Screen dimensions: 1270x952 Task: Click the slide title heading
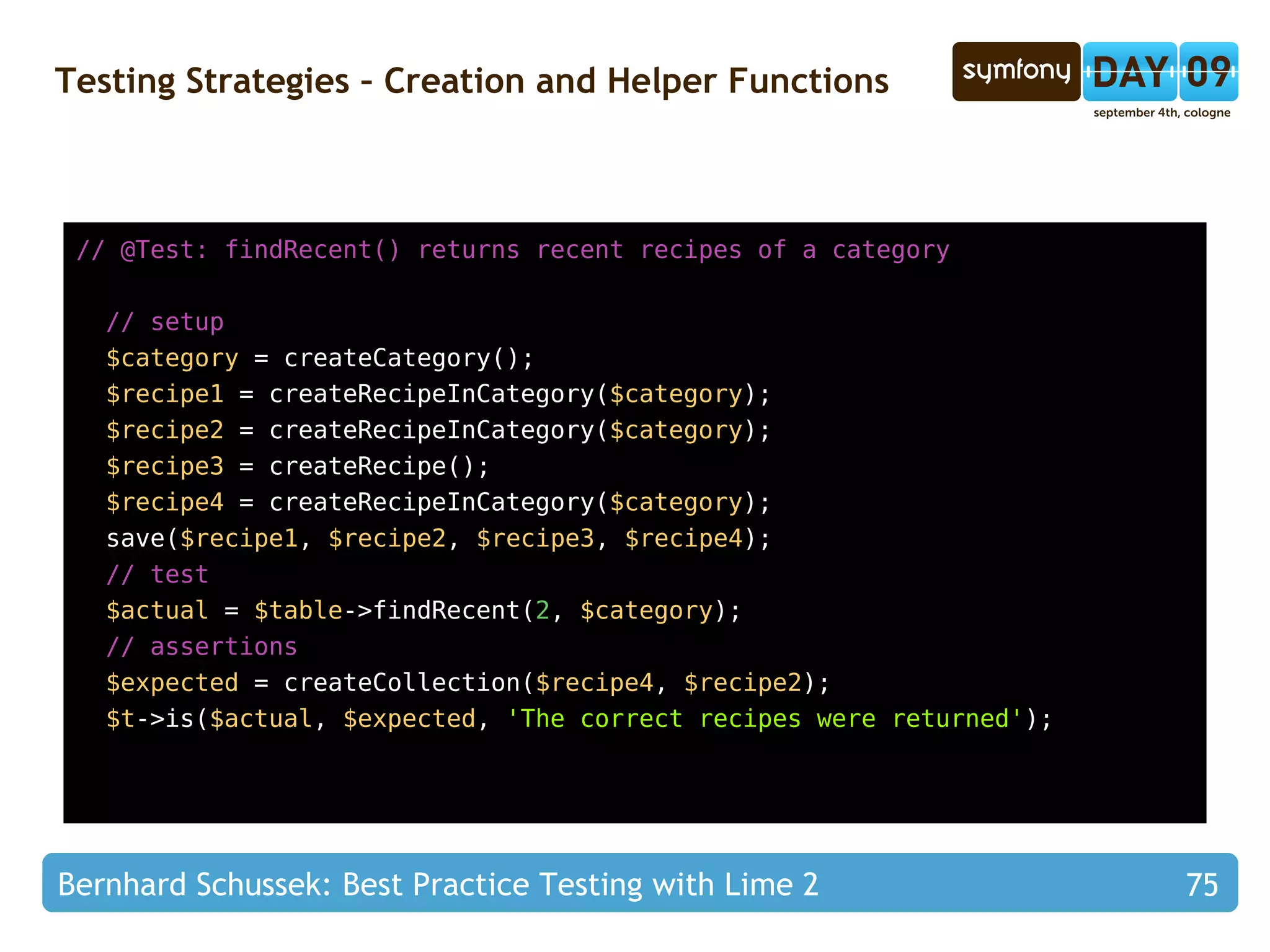click(471, 81)
